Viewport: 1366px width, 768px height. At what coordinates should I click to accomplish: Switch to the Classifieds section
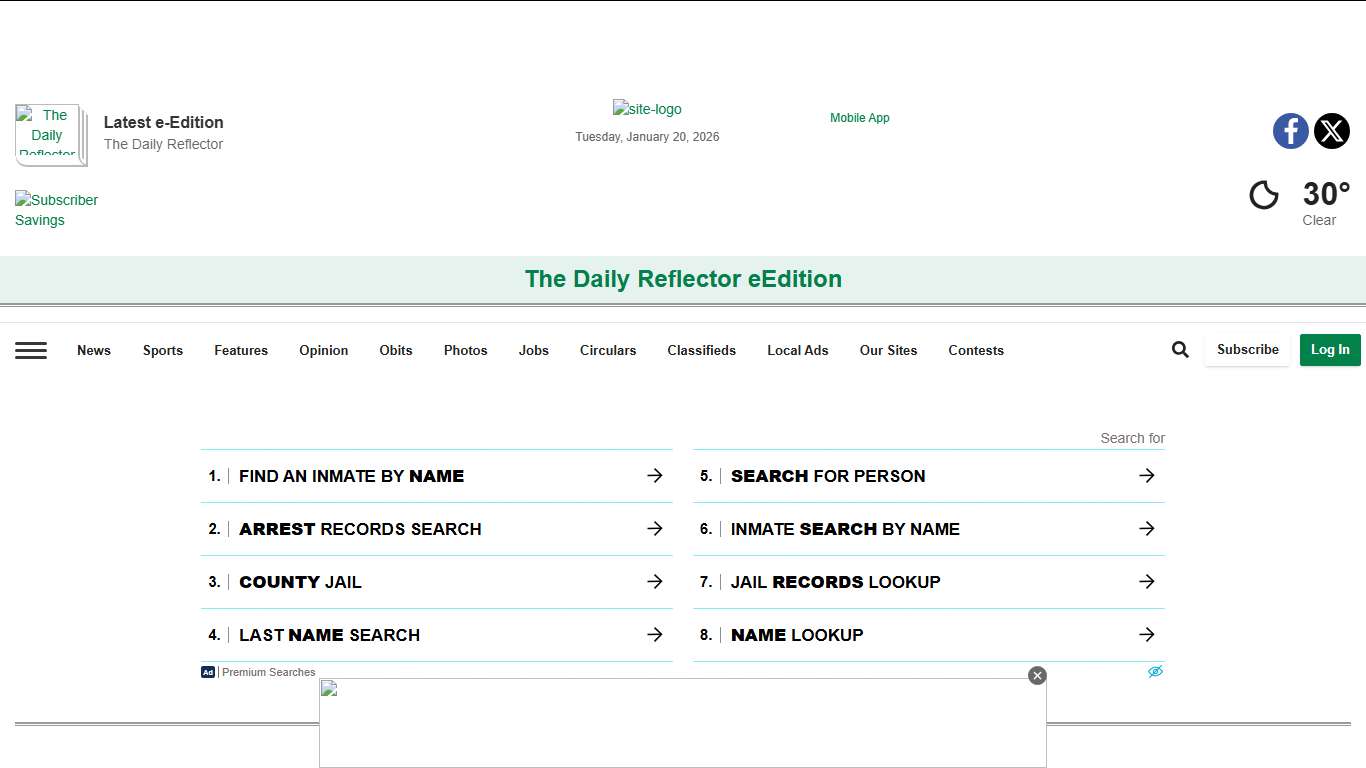click(x=701, y=350)
